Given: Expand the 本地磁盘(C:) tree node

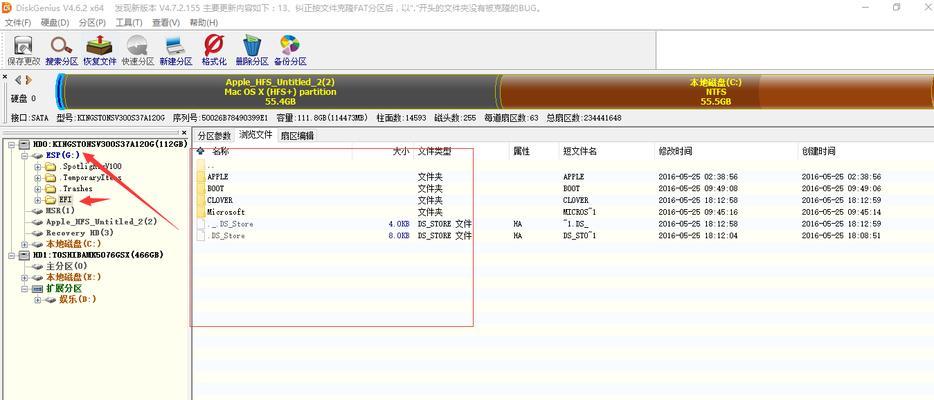Looking at the screenshot, I should tap(24, 244).
